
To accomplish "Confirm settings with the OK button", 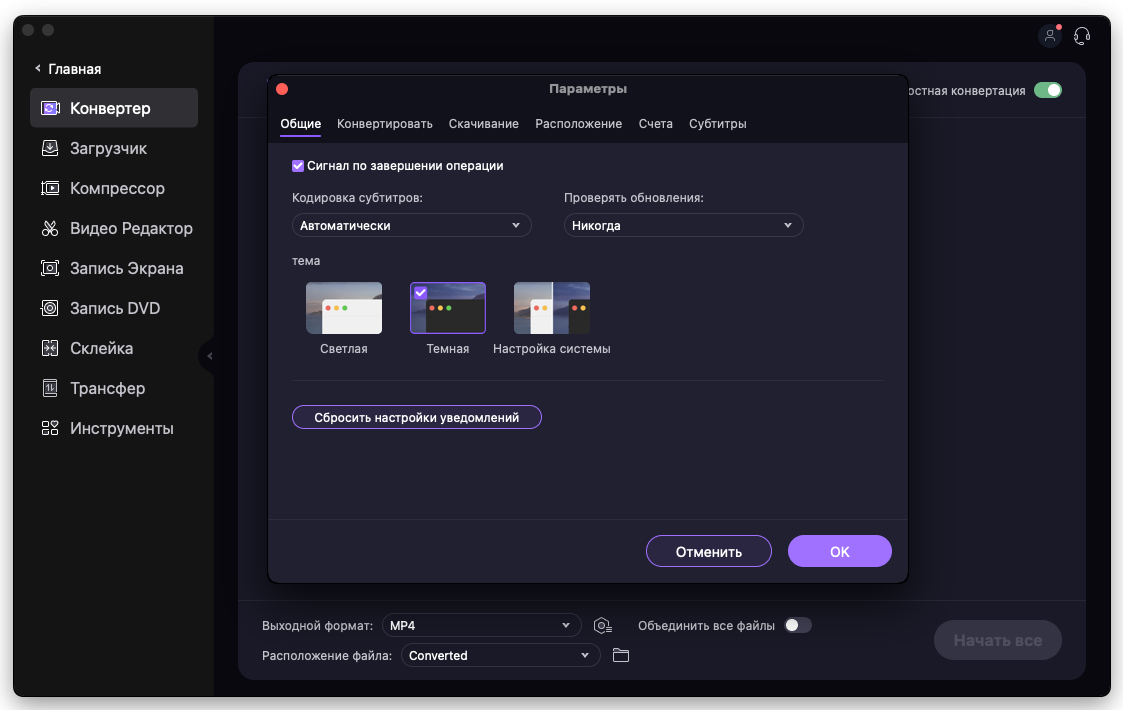I will pos(839,551).
